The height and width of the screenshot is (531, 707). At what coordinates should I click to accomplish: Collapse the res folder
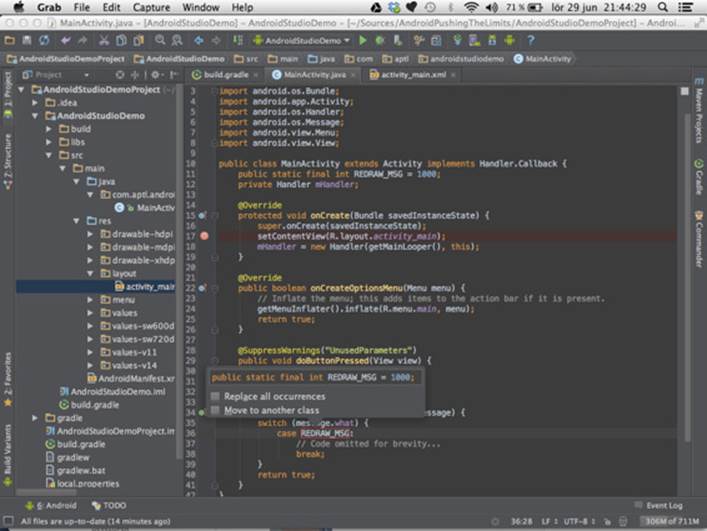coord(76,221)
